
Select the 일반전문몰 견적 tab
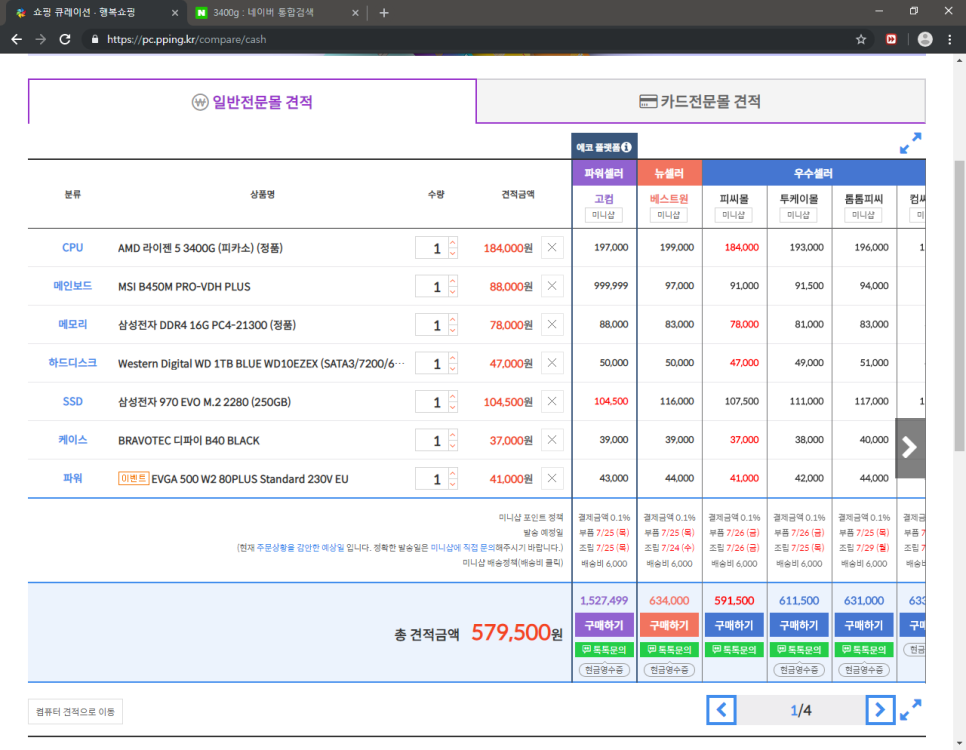point(252,102)
